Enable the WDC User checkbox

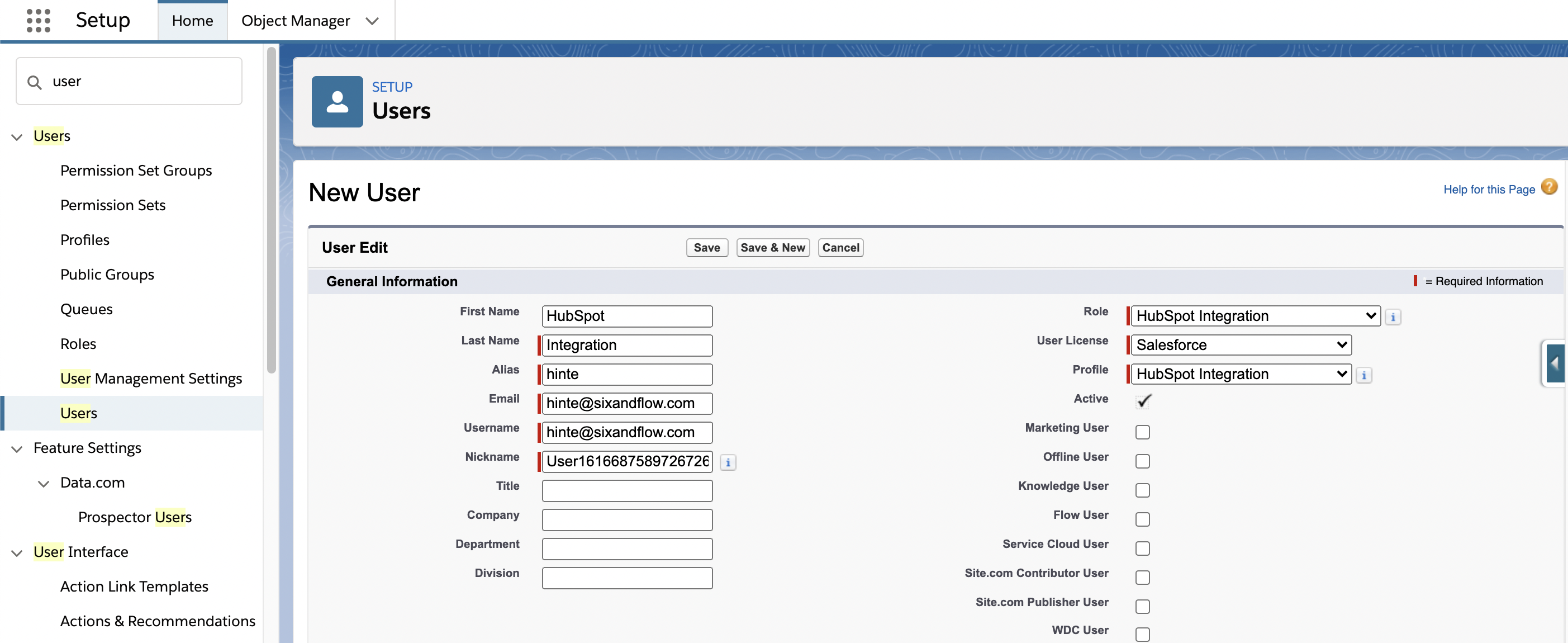coord(1143,635)
